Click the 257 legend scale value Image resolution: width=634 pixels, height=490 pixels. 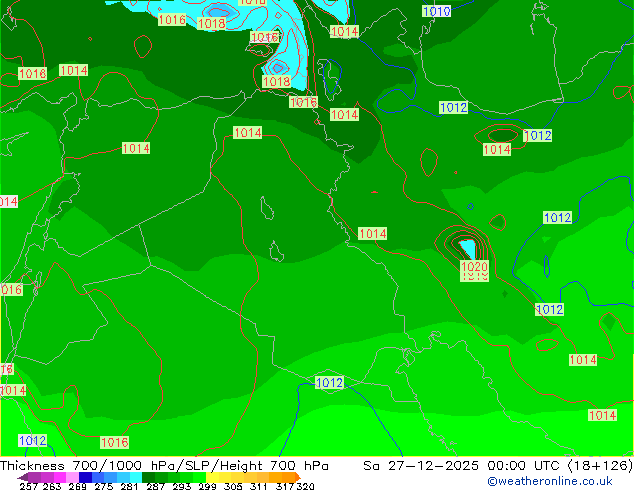(x=28, y=486)
